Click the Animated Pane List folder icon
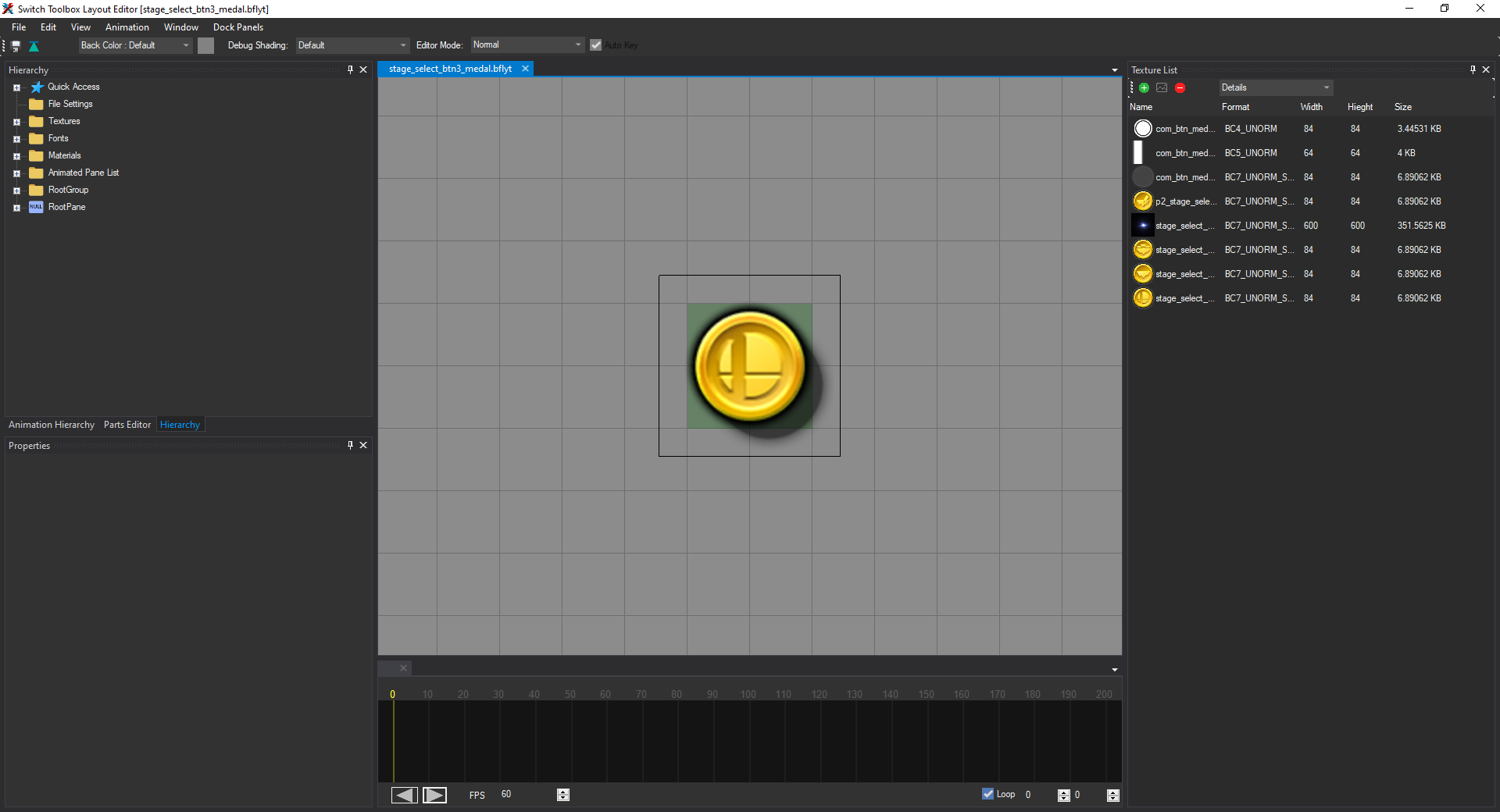Image resolution: width=1500 pixels, height=812 pixels. point(36,173)
